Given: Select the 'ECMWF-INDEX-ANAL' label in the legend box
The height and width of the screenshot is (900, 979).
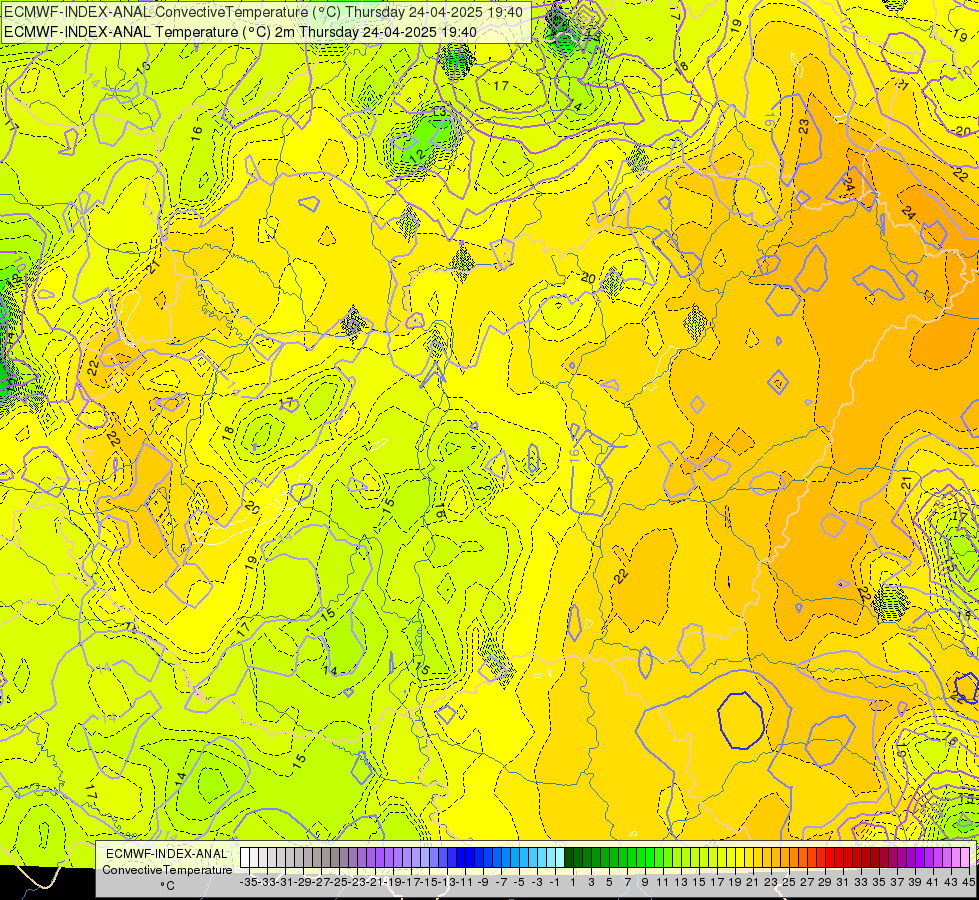Looking at the screenshot, I should pos(166,854).
